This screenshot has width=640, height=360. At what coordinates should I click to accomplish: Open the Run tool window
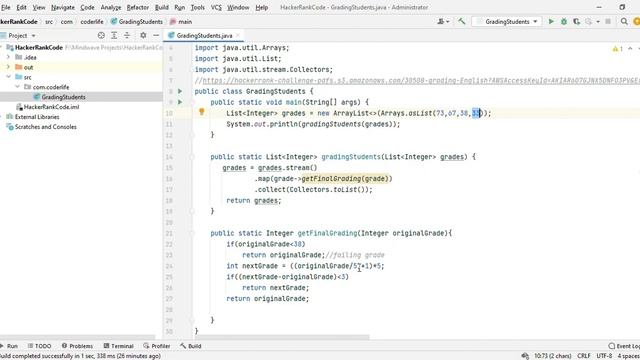tap(9, 346)
